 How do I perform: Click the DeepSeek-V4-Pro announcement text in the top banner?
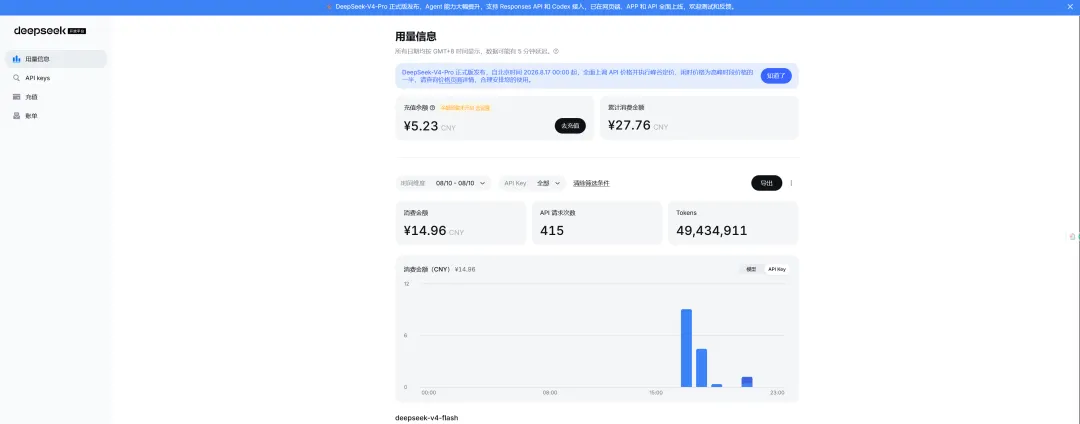point(535,7)
